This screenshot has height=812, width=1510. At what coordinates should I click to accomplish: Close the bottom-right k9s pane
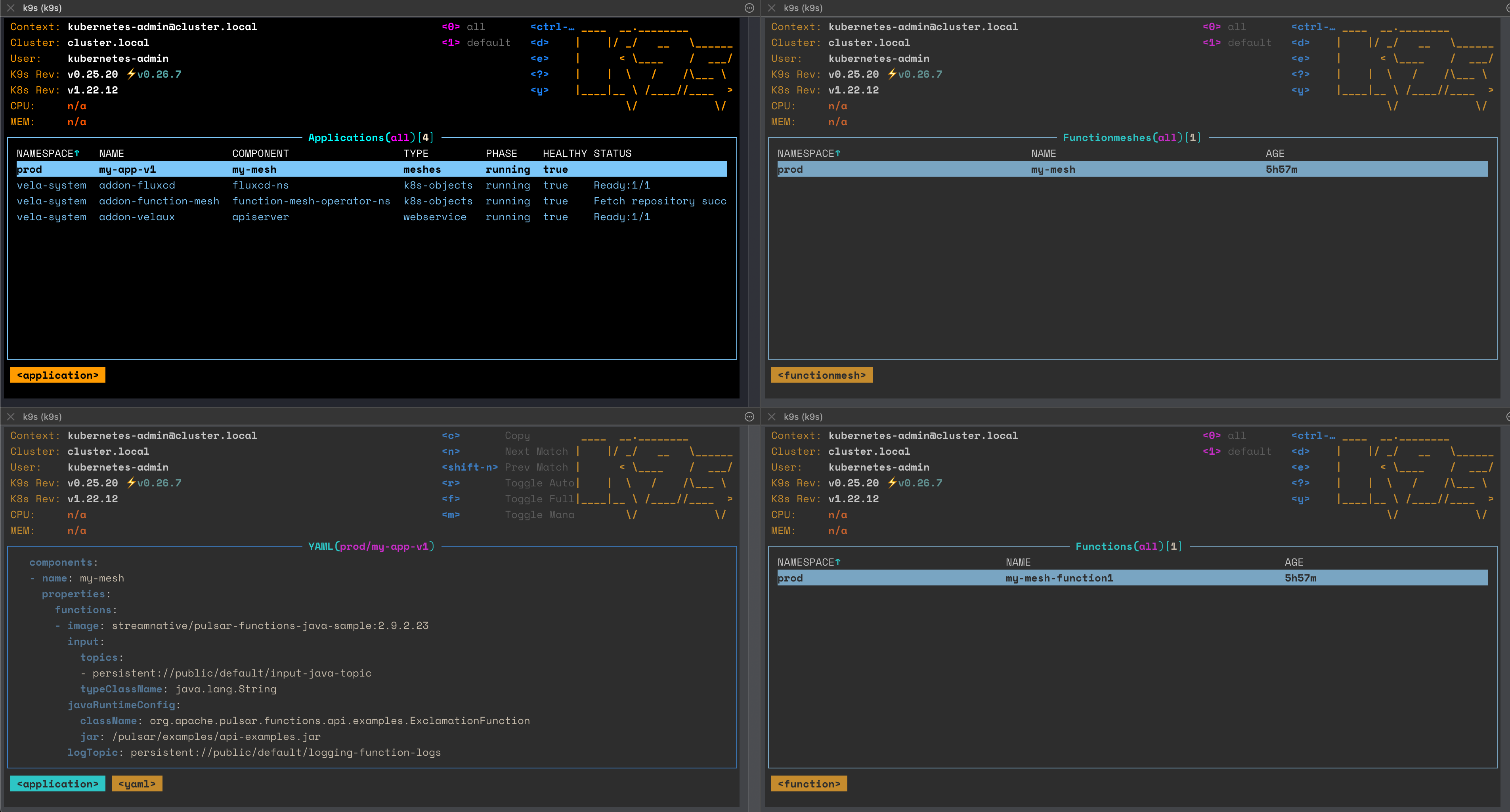(x=771, y=417)
